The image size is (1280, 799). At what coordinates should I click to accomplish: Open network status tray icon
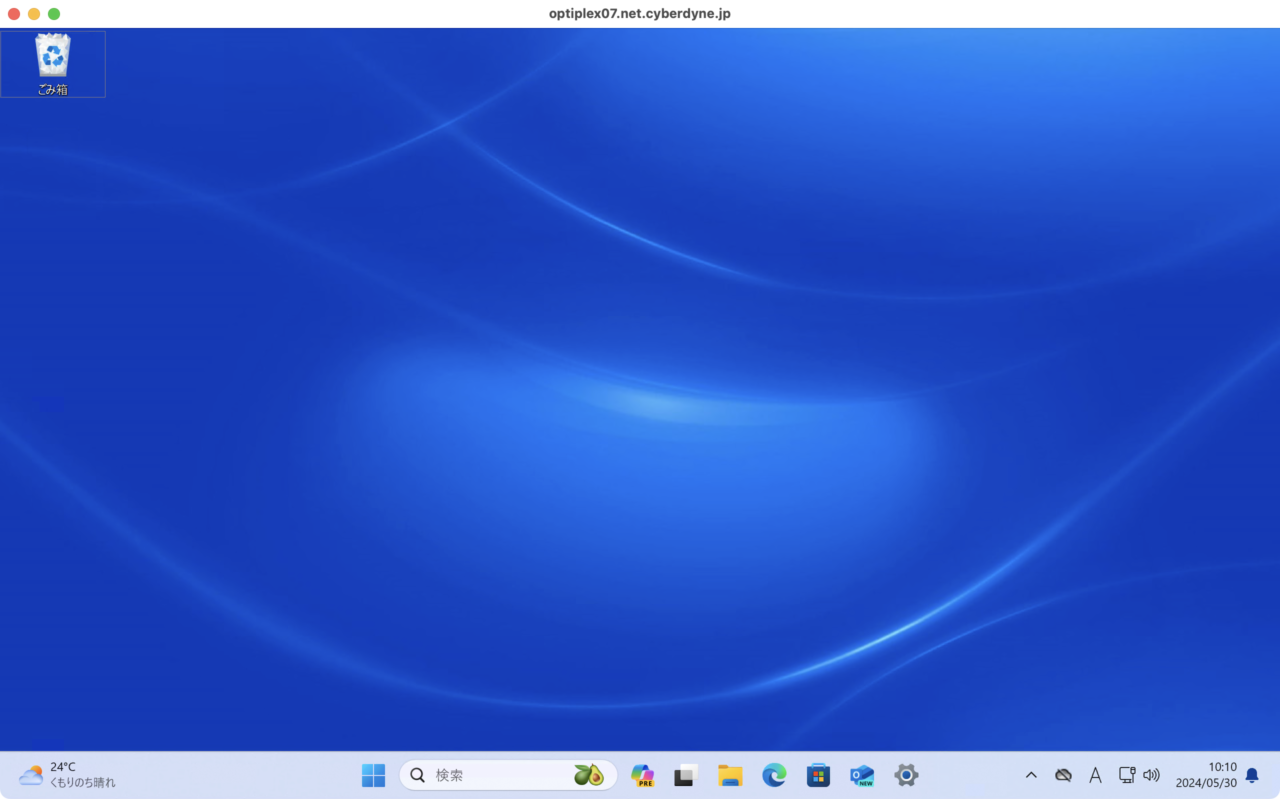1126,775
